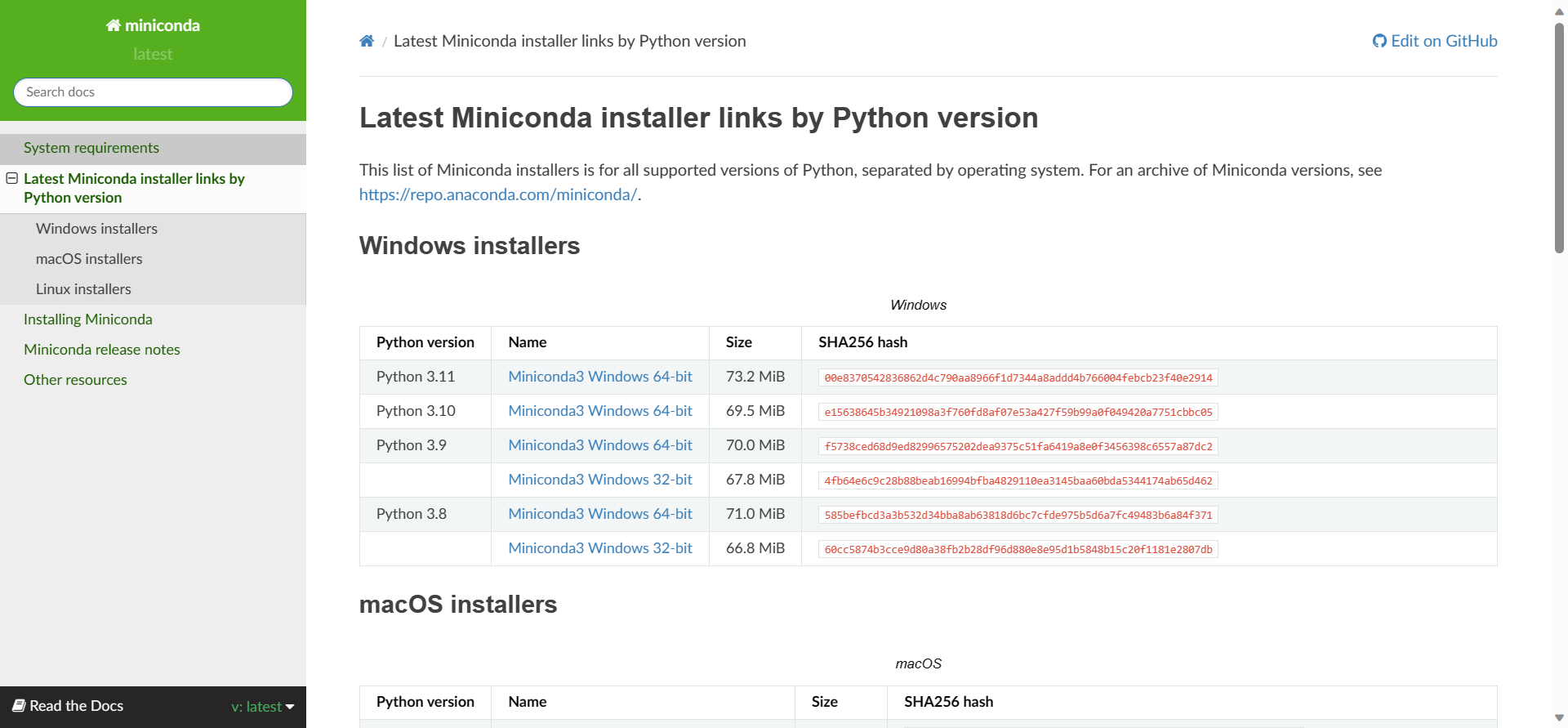Click the house icon next to miniconda title

click(x=114, y=25)
